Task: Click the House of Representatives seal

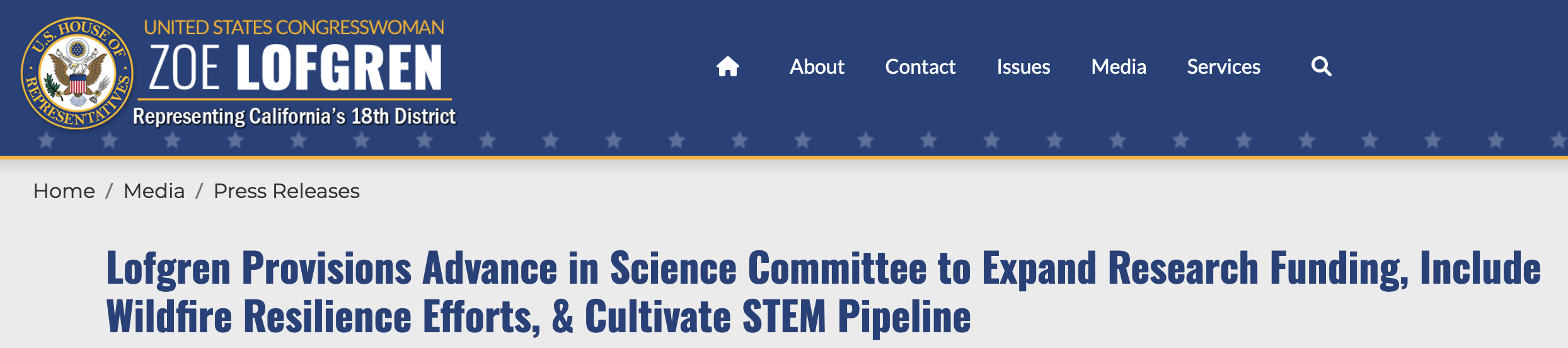Action: coord(77,72)
